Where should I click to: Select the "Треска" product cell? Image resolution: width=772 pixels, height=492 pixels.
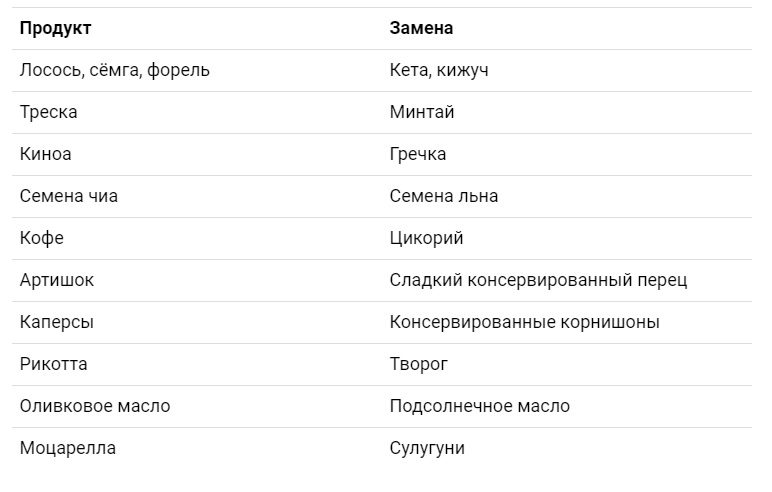click(x=49, y=112)
